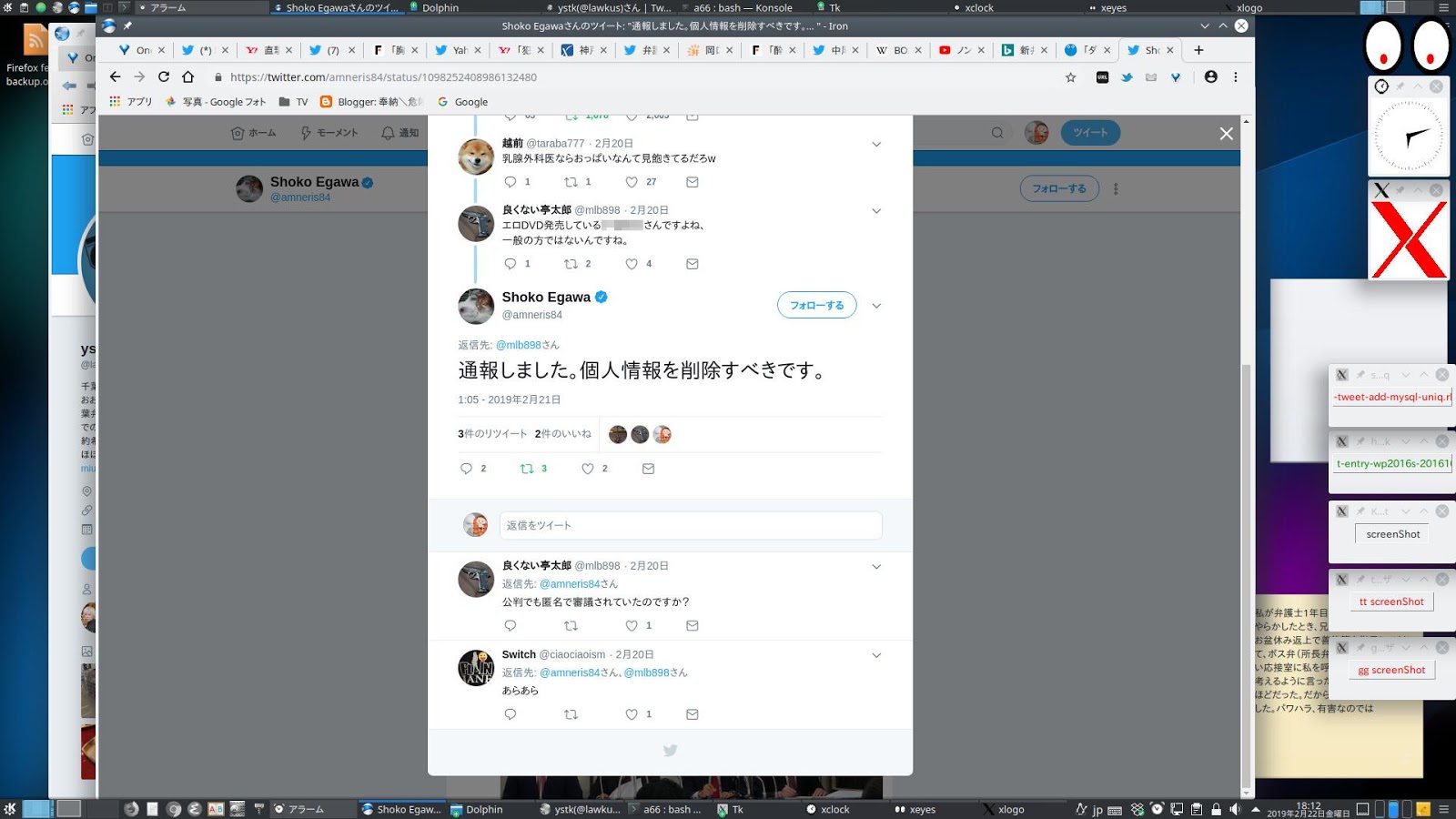Click the gg screenShot button
The image size is (1456, 819).
tap(1391, 670)
